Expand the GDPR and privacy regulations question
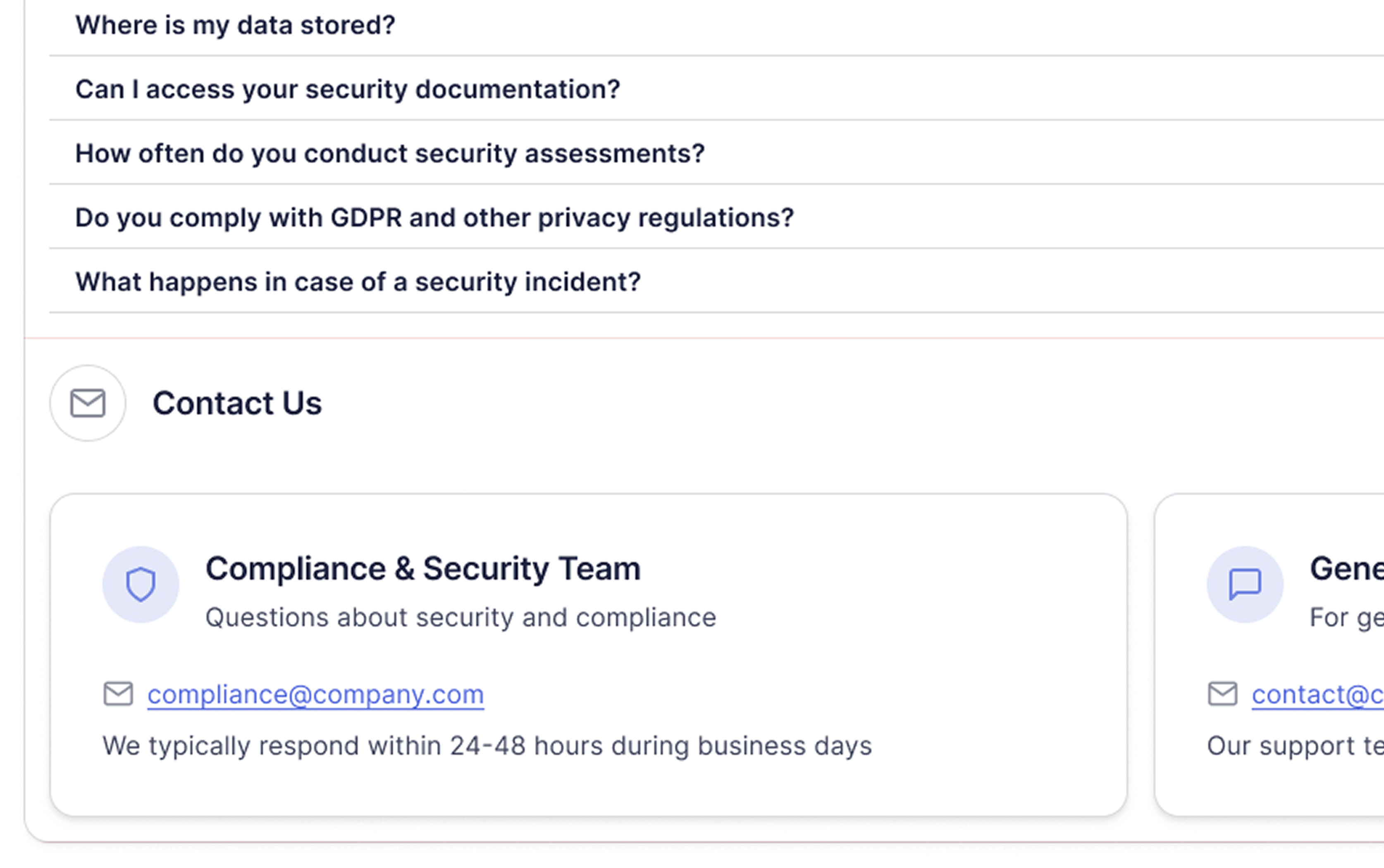 click(x=434, y=218)
